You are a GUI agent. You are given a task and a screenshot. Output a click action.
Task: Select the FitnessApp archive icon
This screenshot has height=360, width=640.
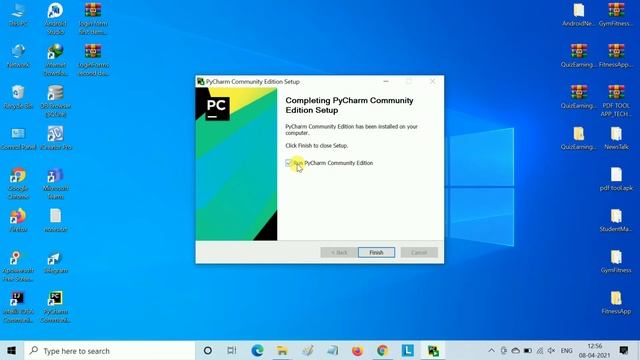click(616, 56)
